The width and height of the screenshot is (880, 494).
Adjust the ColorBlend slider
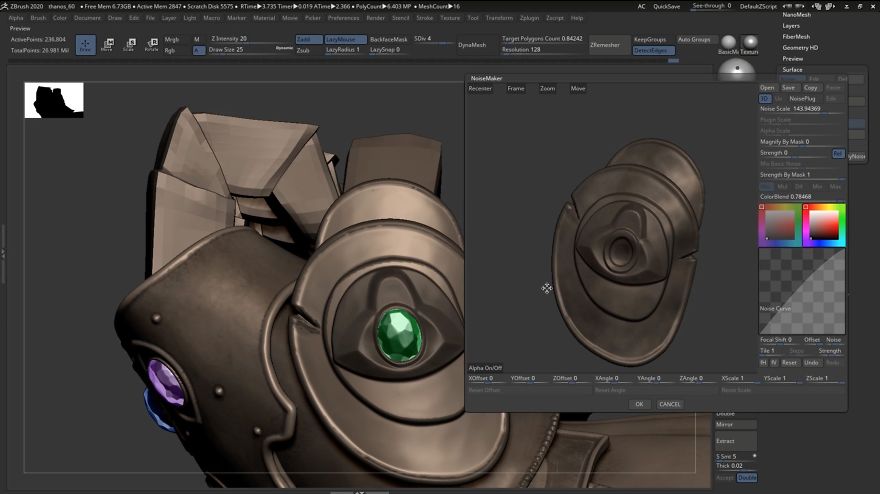tap(802, 197)
